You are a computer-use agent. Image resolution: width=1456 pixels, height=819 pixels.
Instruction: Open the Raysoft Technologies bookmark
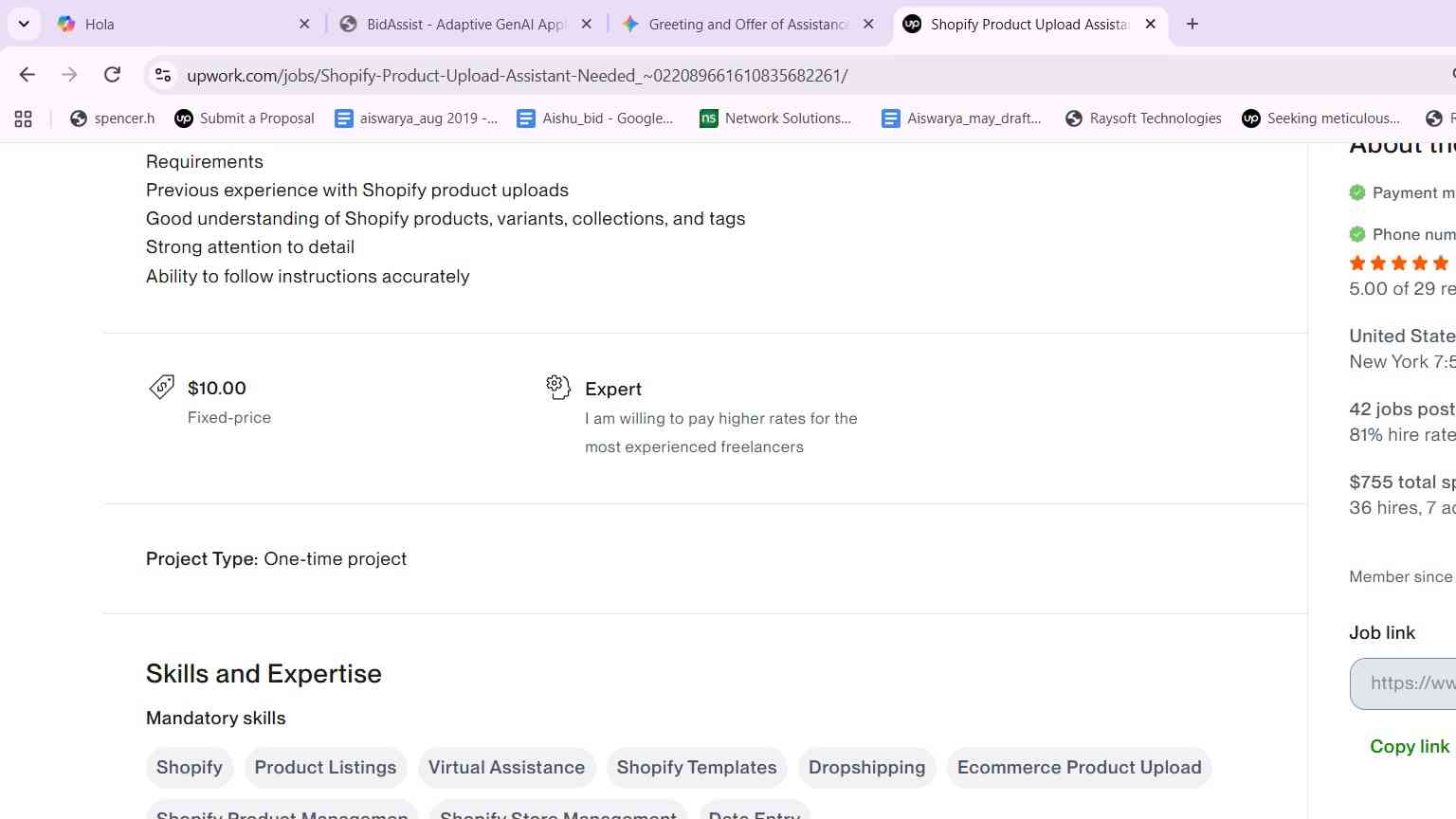[1143, 118]
